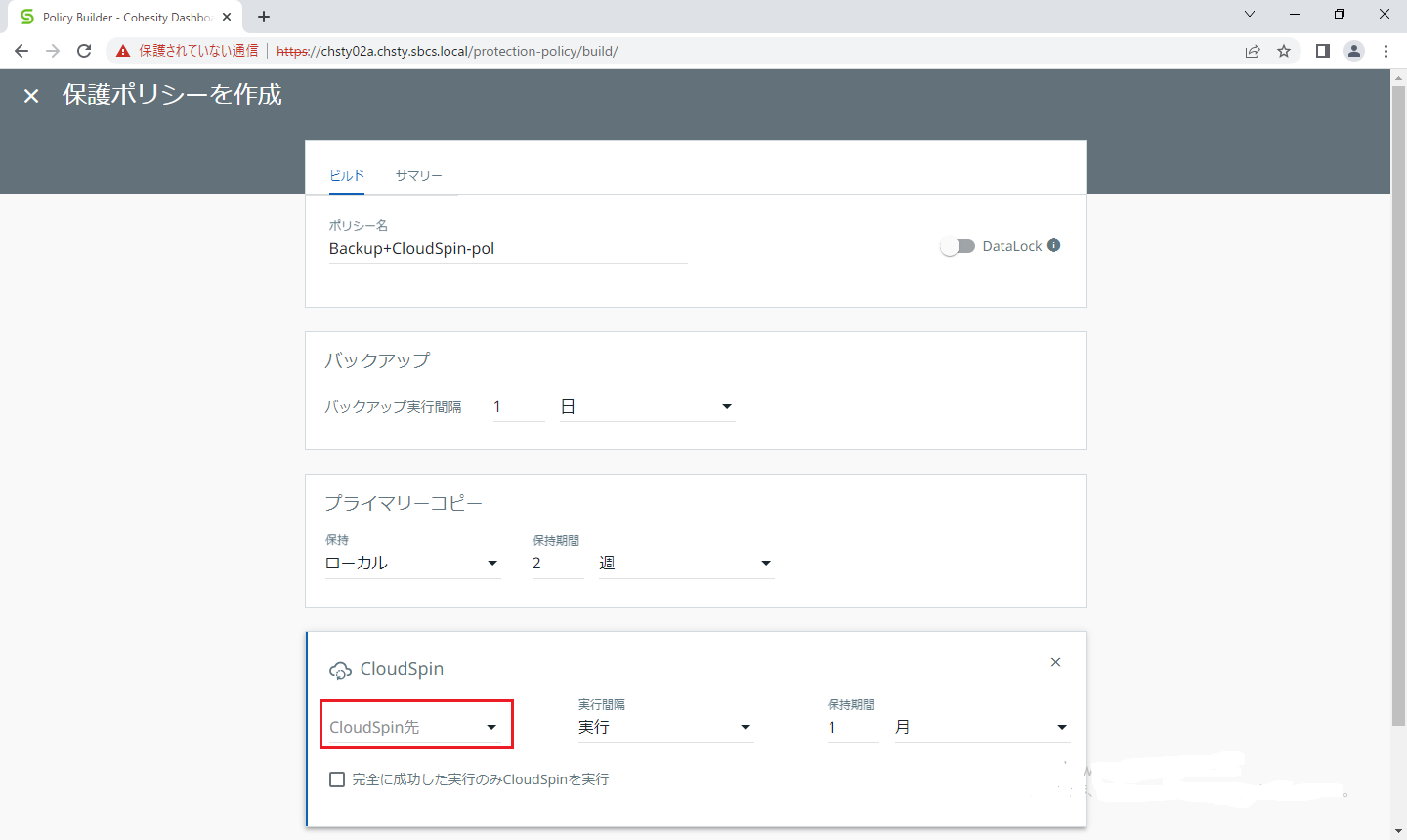The height and width of the screenshot is (840, 1407).
Task: Open the browser side panel
Action: click(x=1323, y=51)
